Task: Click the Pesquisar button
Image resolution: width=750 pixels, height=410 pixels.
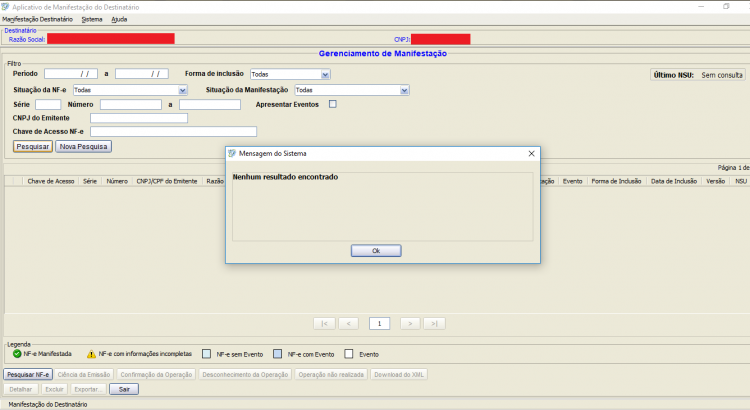Action: [33, 146]
